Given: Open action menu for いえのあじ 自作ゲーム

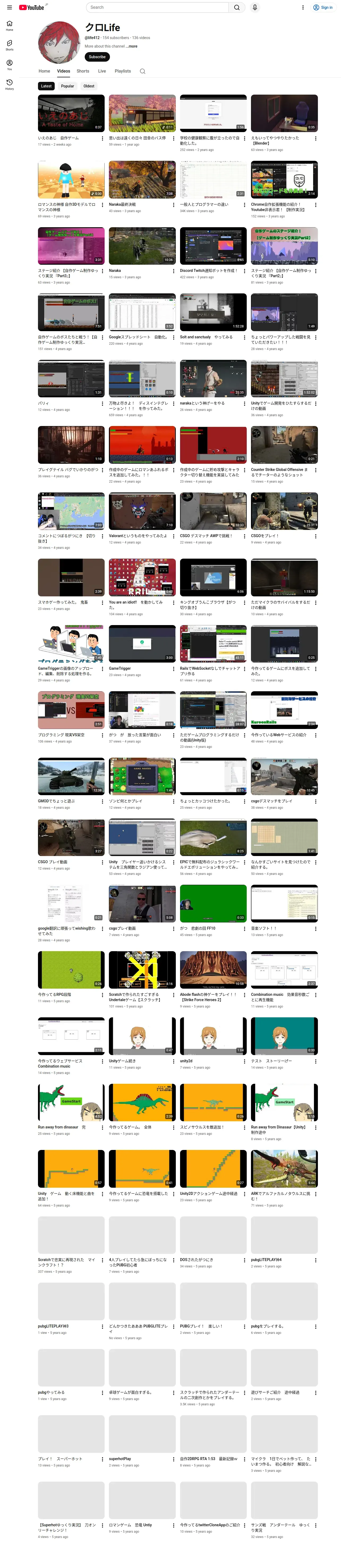Looking at the screenshot, I should pyautogui.click(x=102, y=139).
